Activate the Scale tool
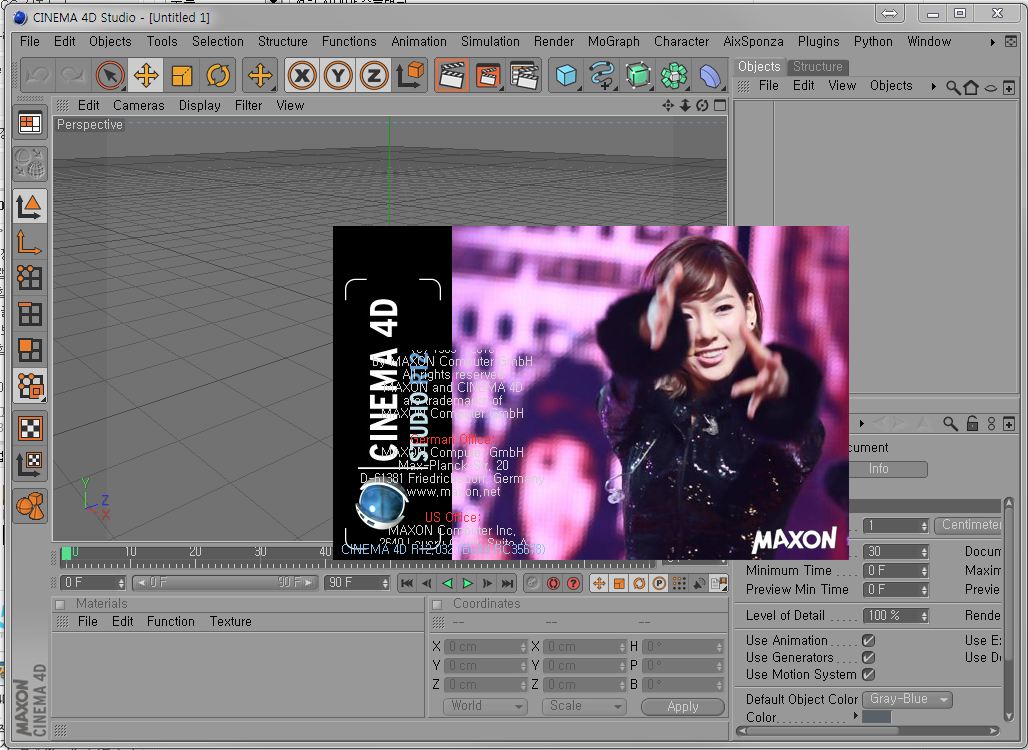This screenshot has height=750, width=1028. pyautogui.click(x=182, y=75)
